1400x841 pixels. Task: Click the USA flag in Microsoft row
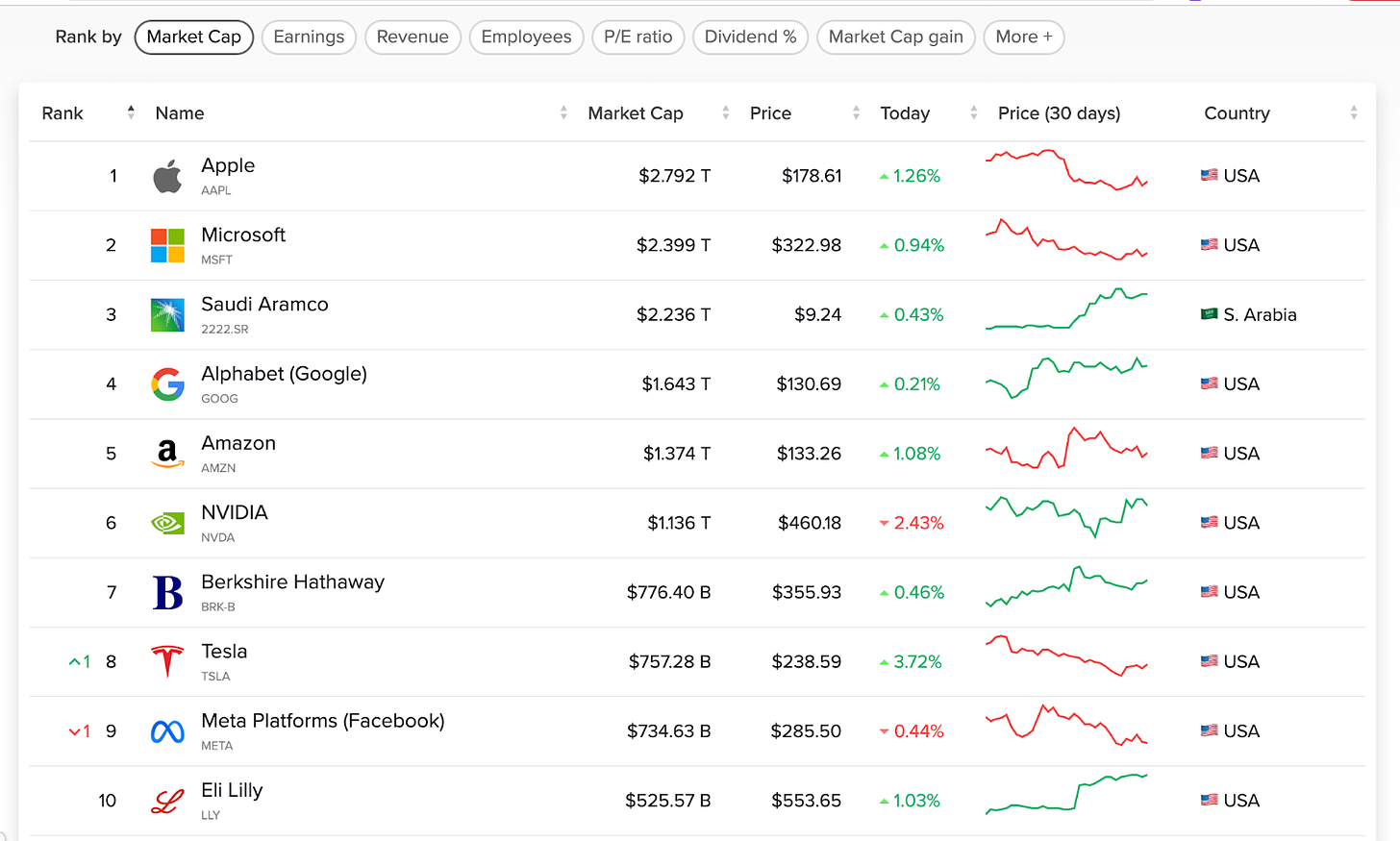click(x=1210, y=244)
